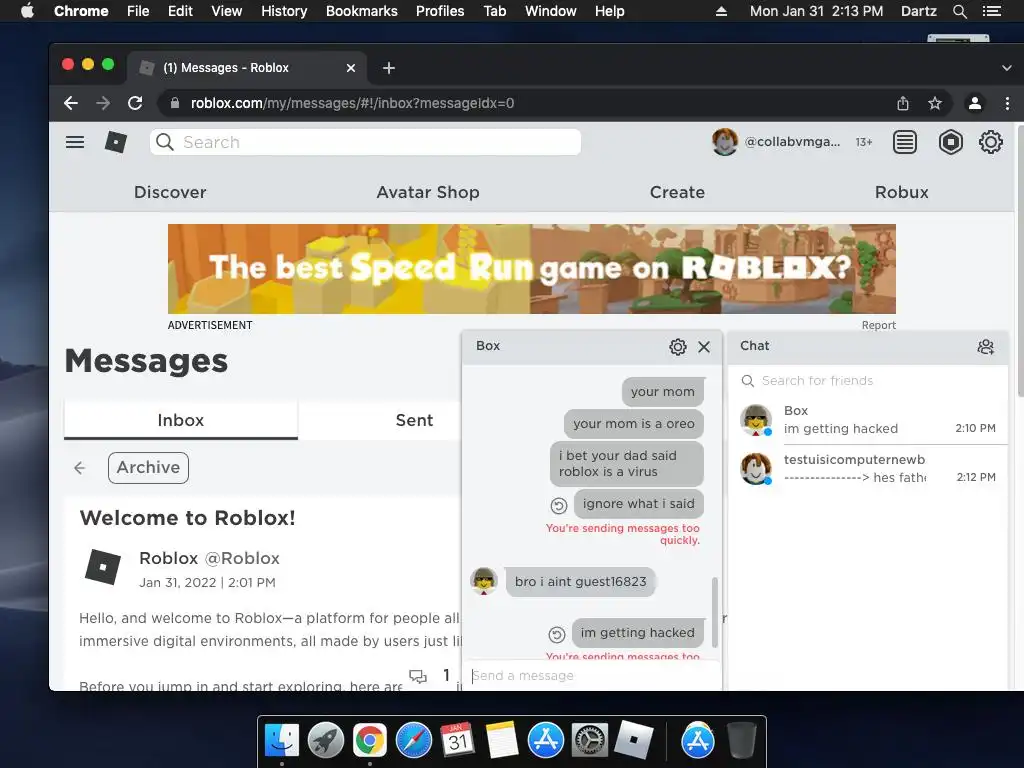Screen dimensions: 1024x768
Task: Expand the Chrome tab search chevron
Action: [1006, 68]
